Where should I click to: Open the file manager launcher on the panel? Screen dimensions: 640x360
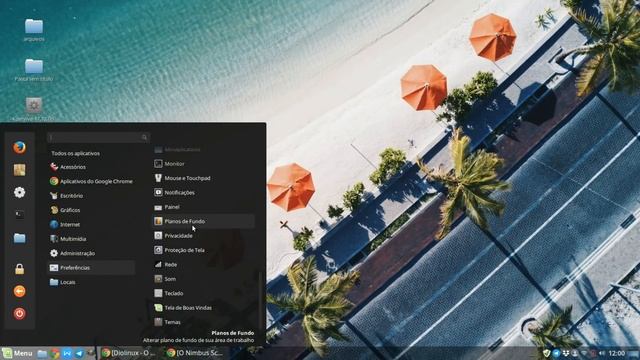pyautogui.click(x=42, y=353)
